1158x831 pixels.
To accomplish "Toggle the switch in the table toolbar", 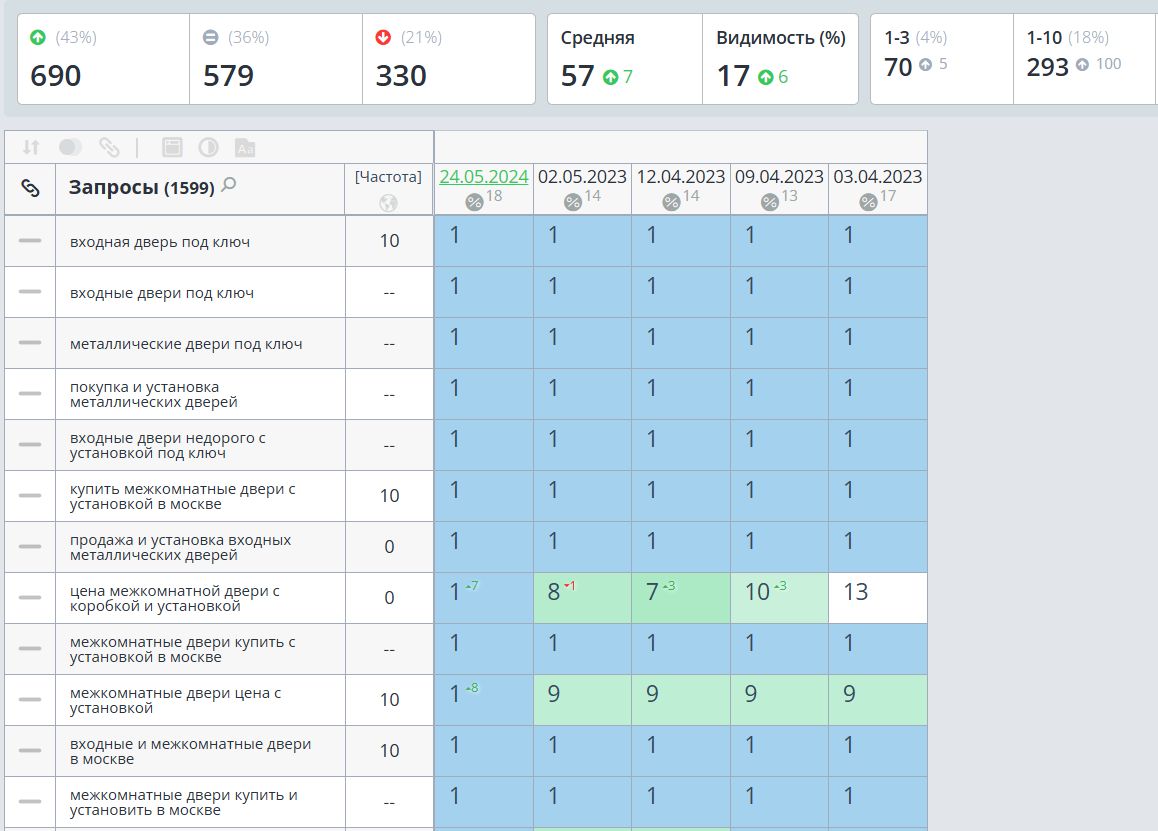I will pyautogui.click(x=70, y=147).
